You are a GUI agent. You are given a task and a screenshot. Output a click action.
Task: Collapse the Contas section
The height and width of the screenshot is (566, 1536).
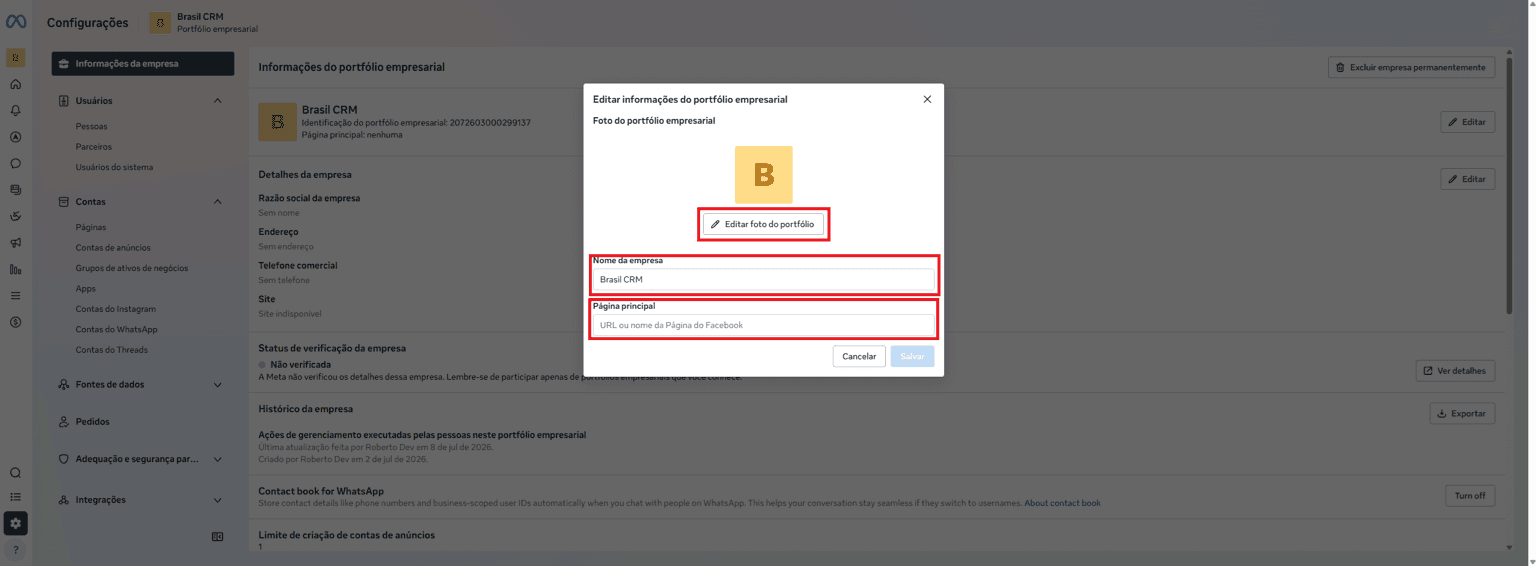(218, 201)
